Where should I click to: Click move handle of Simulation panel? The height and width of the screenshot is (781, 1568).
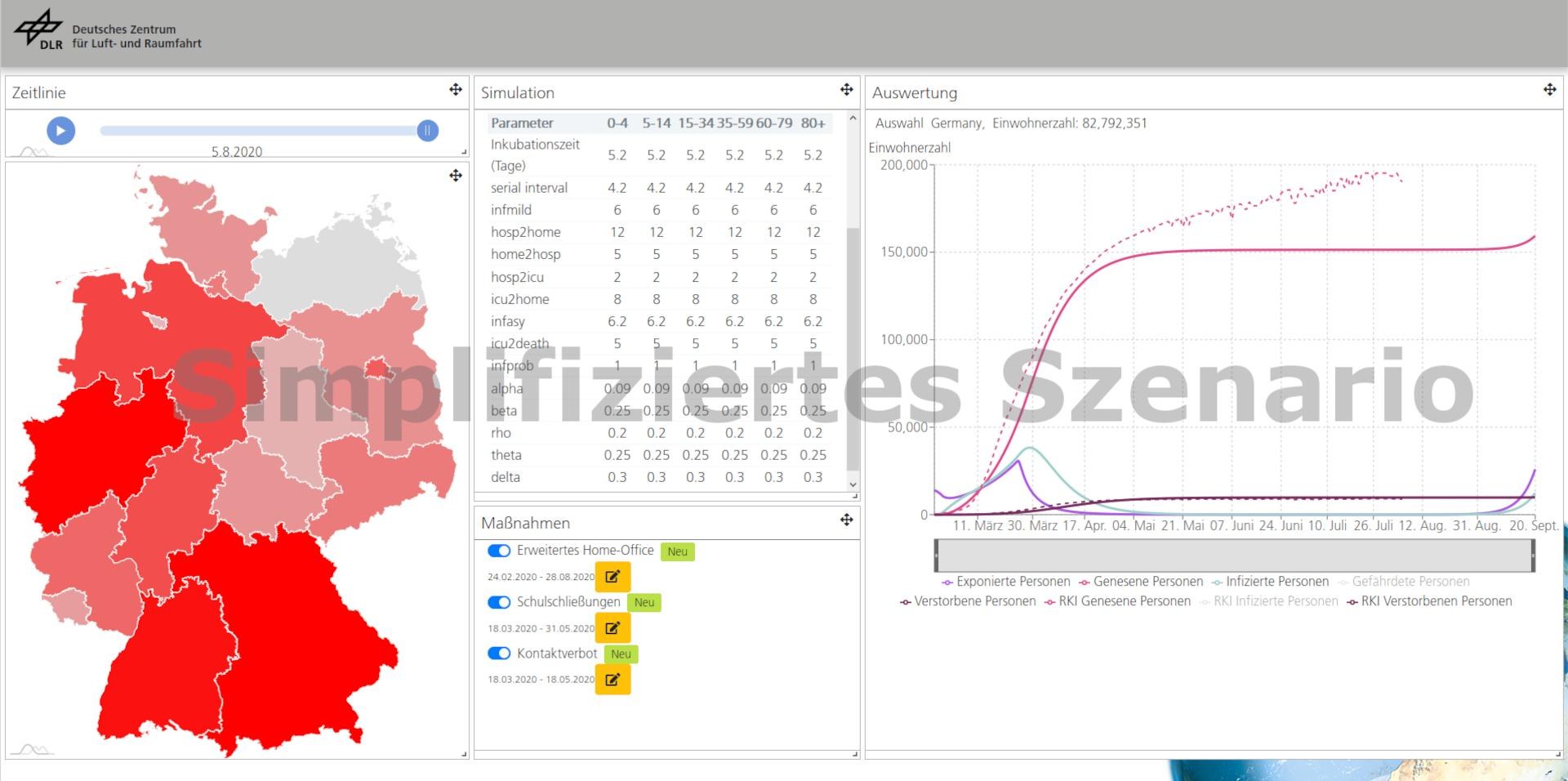tap(847, 90)
